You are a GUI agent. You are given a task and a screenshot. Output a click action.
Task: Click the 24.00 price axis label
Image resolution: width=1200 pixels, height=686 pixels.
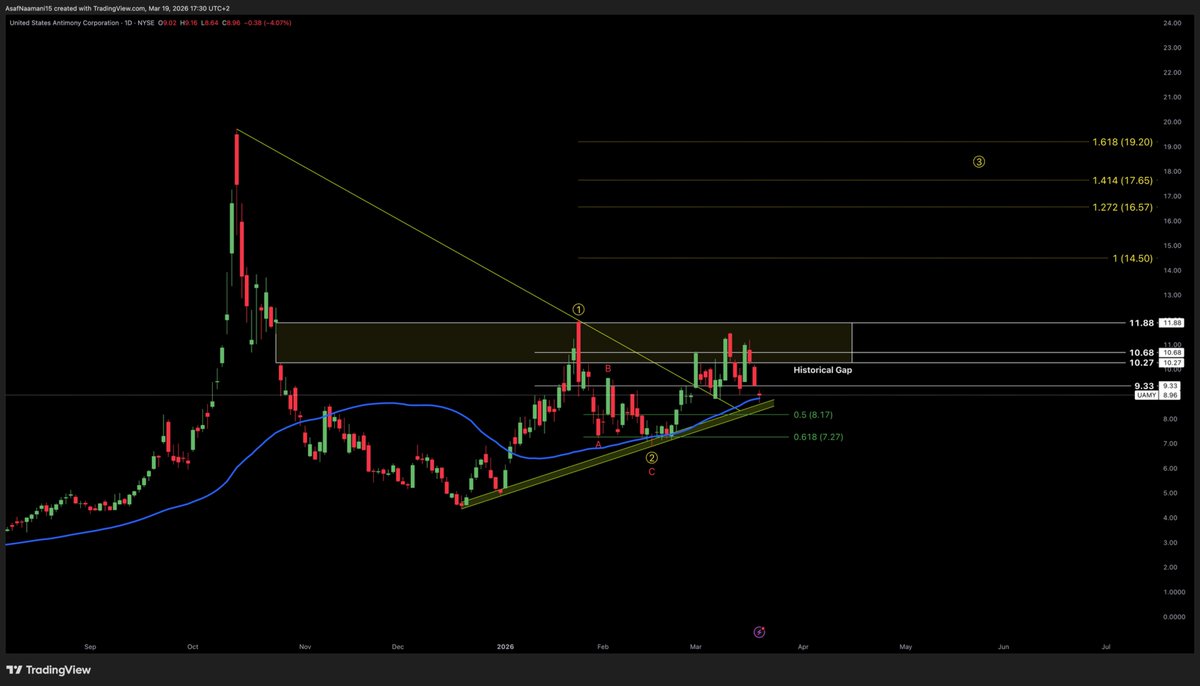(x=1173, y=23)
